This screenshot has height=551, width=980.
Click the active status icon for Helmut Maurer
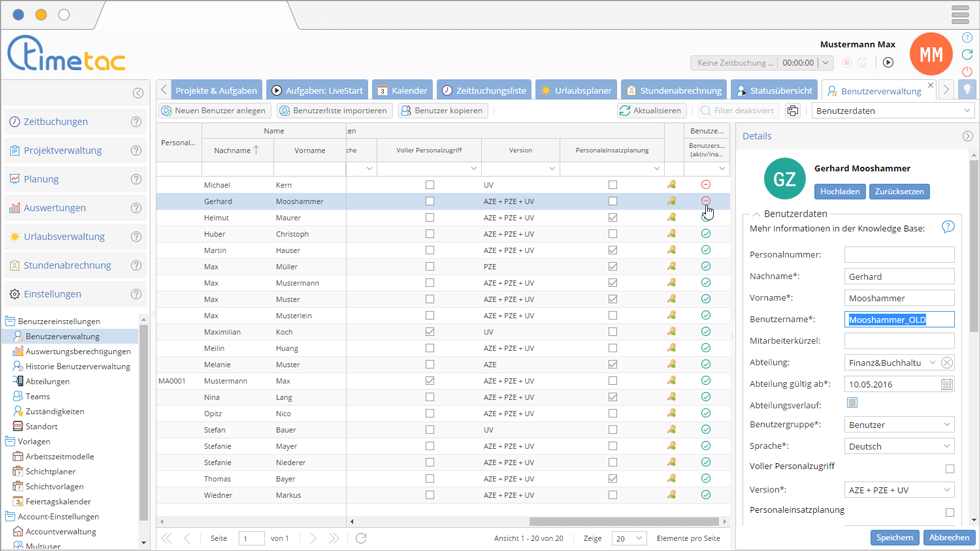click(x=706, y=218)
